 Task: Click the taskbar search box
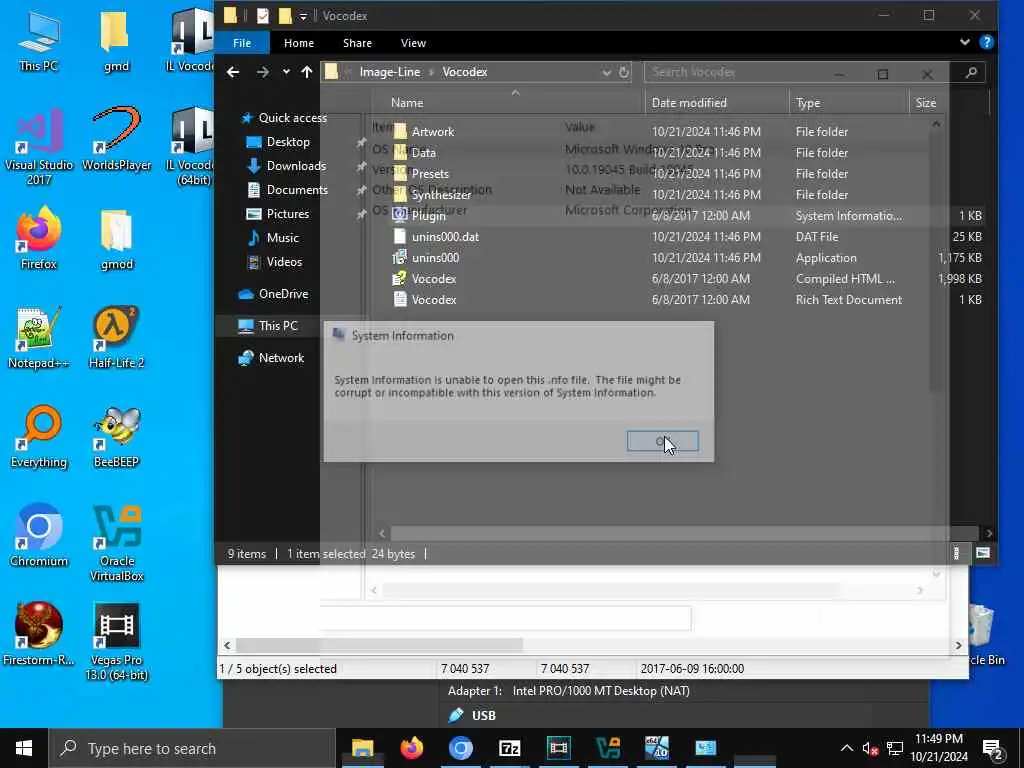pyautogui.click(x=192, y=748)
